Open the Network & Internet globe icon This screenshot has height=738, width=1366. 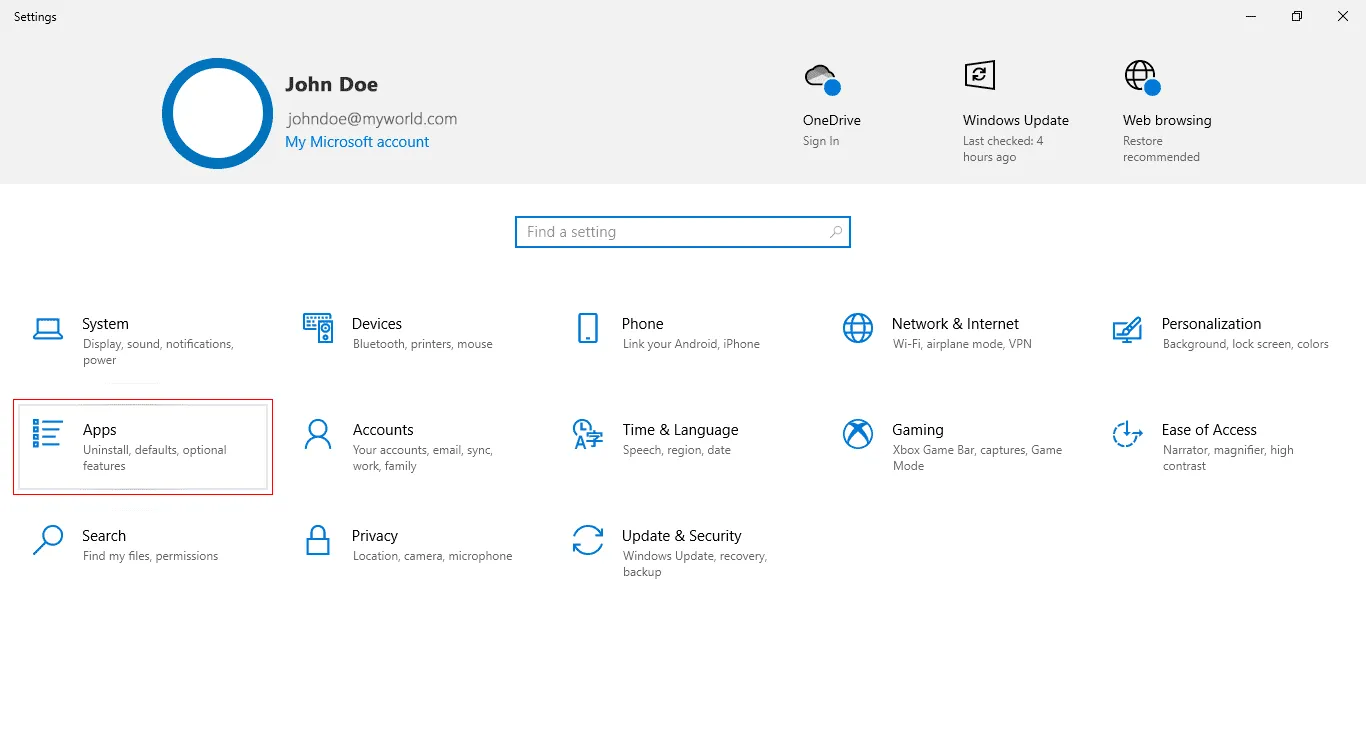(858, 328)
